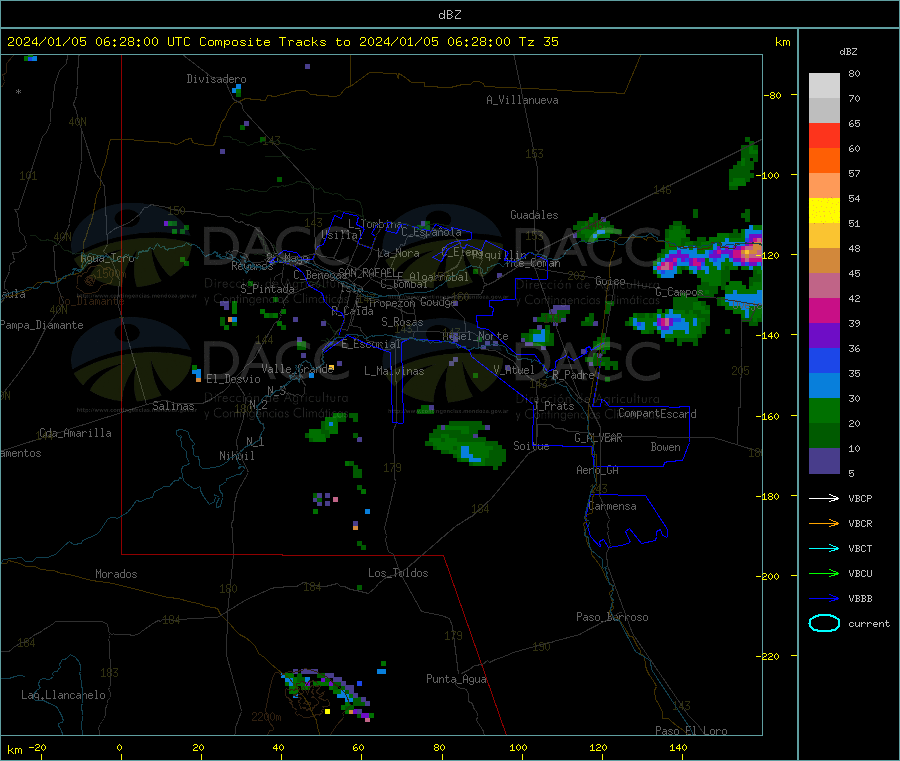The image size is (900, 761).
Task: Click the Guadales map label
Action: pos(534,215)
